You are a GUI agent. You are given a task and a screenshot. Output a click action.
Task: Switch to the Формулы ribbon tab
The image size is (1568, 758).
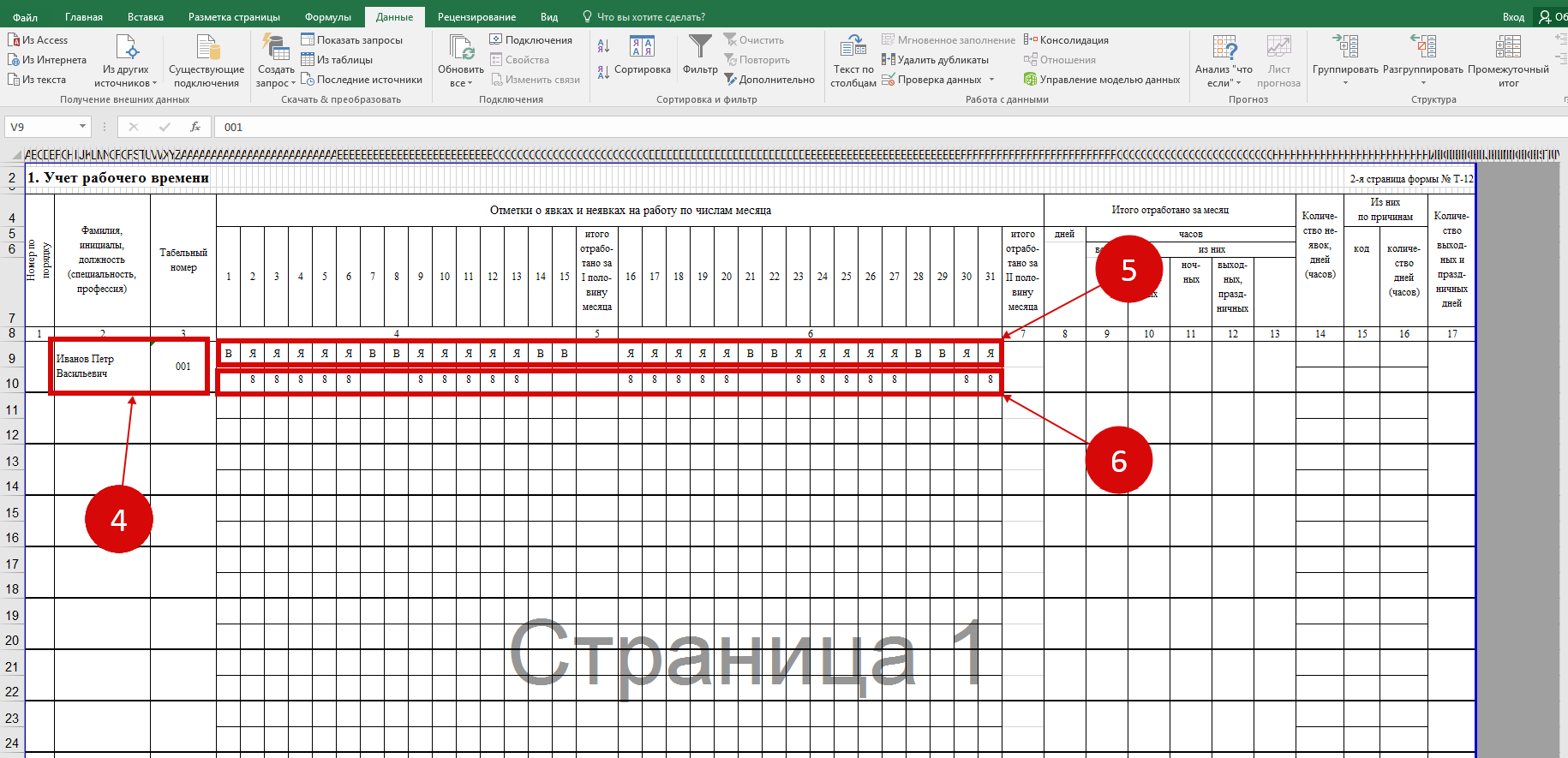[327, 17]
